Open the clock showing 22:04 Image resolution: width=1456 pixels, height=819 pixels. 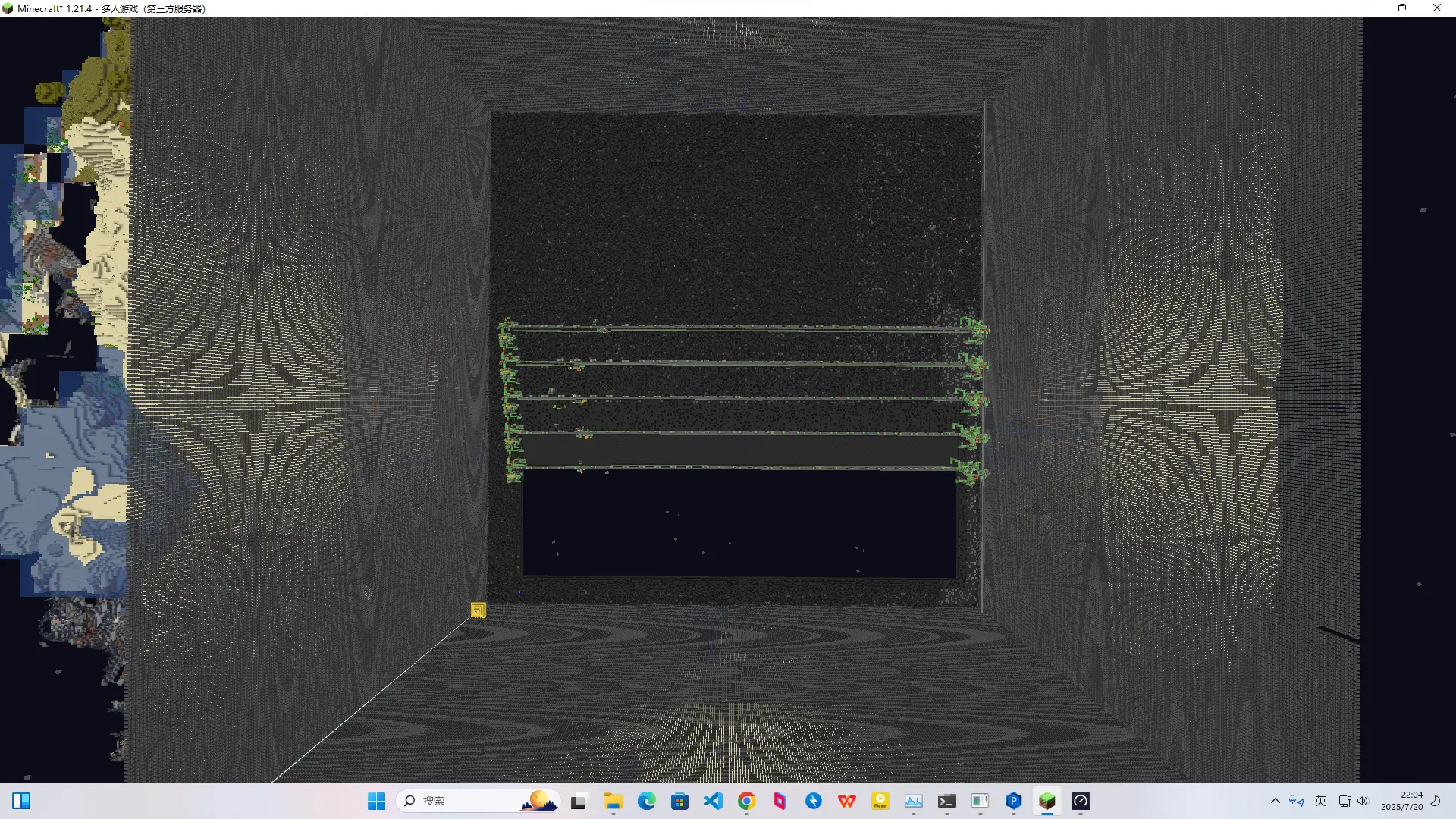click(1401, 801)
